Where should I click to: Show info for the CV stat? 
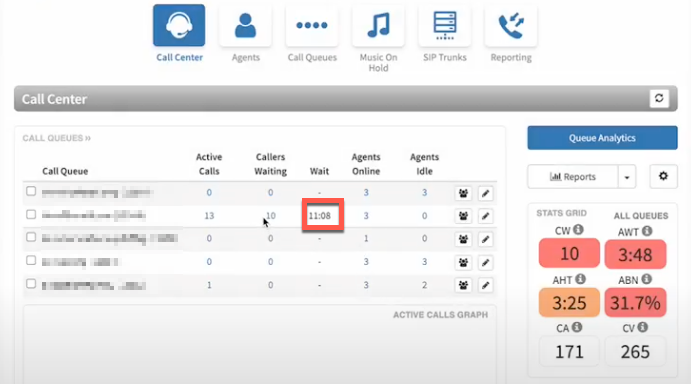click(643, 327)
